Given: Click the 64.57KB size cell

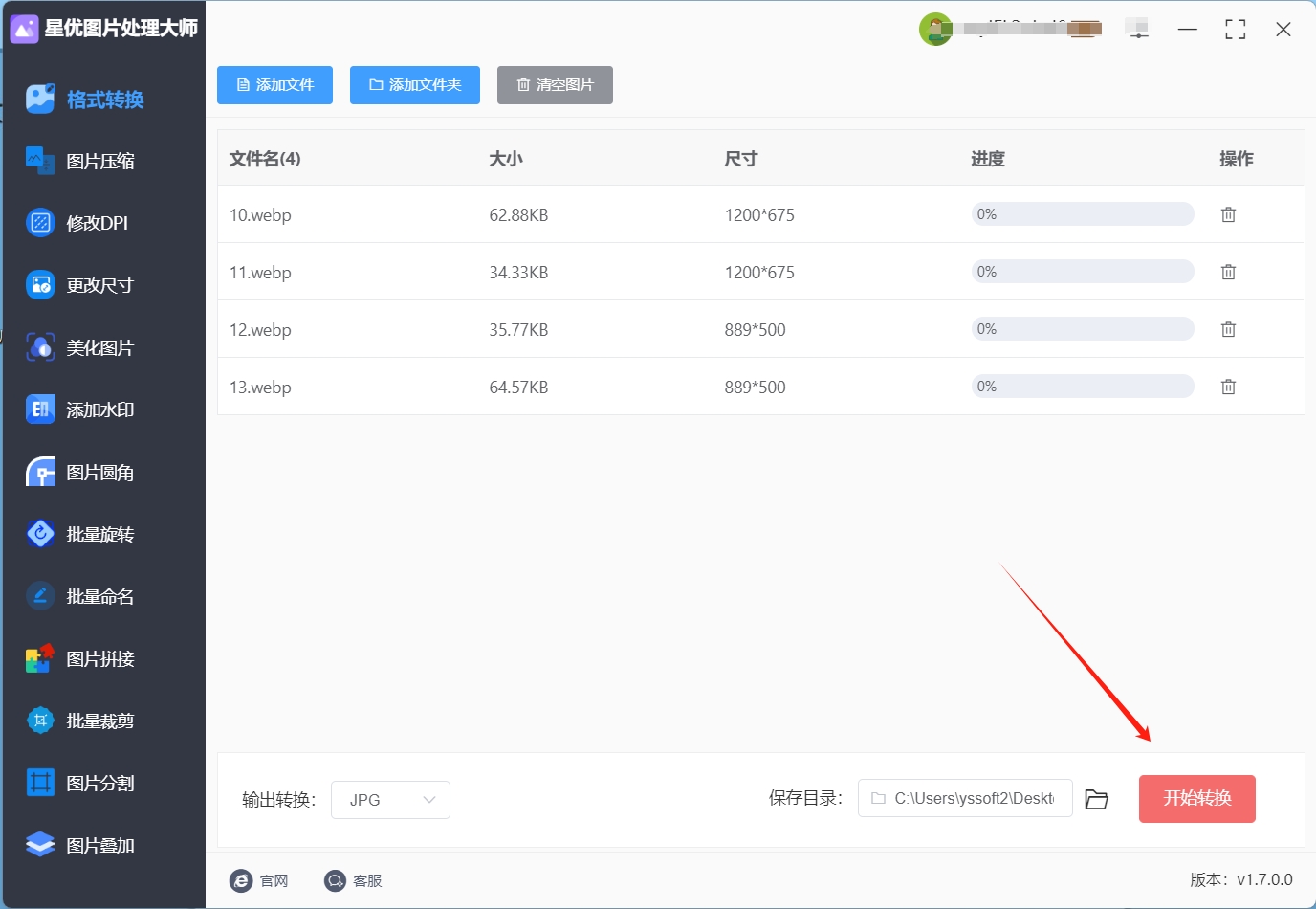Looking at the screenshot, I should [x=518, y=388].
